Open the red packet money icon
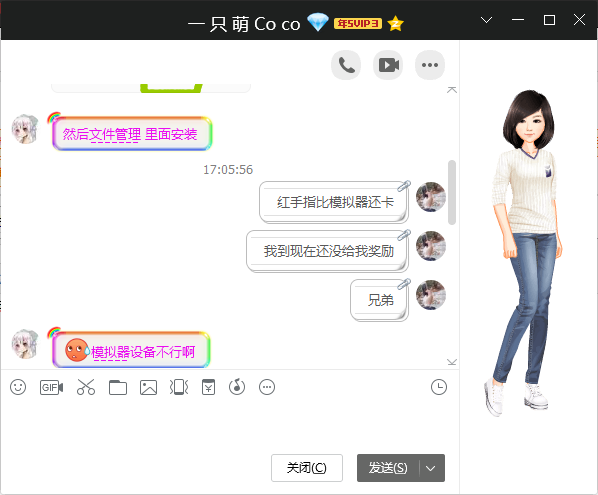The height and width of the screenshot is (495, 598). coord(208,387)
